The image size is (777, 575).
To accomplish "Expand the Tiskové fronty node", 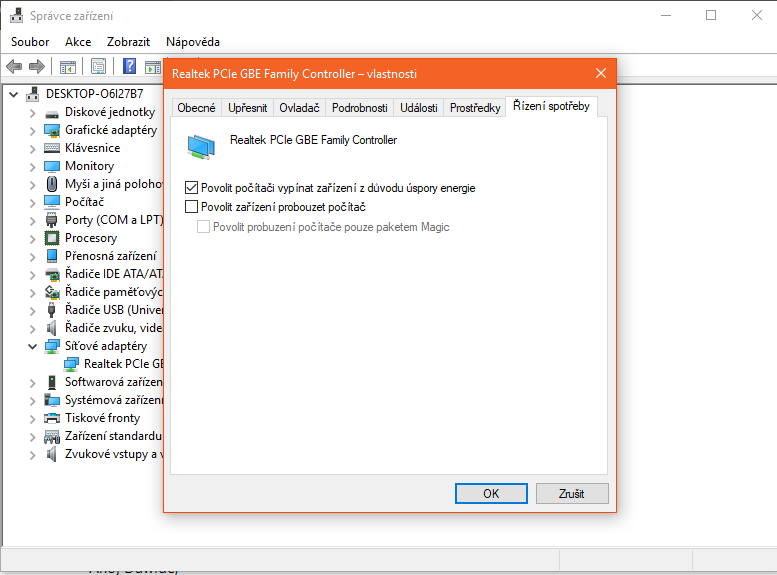I will pos(32,419).
